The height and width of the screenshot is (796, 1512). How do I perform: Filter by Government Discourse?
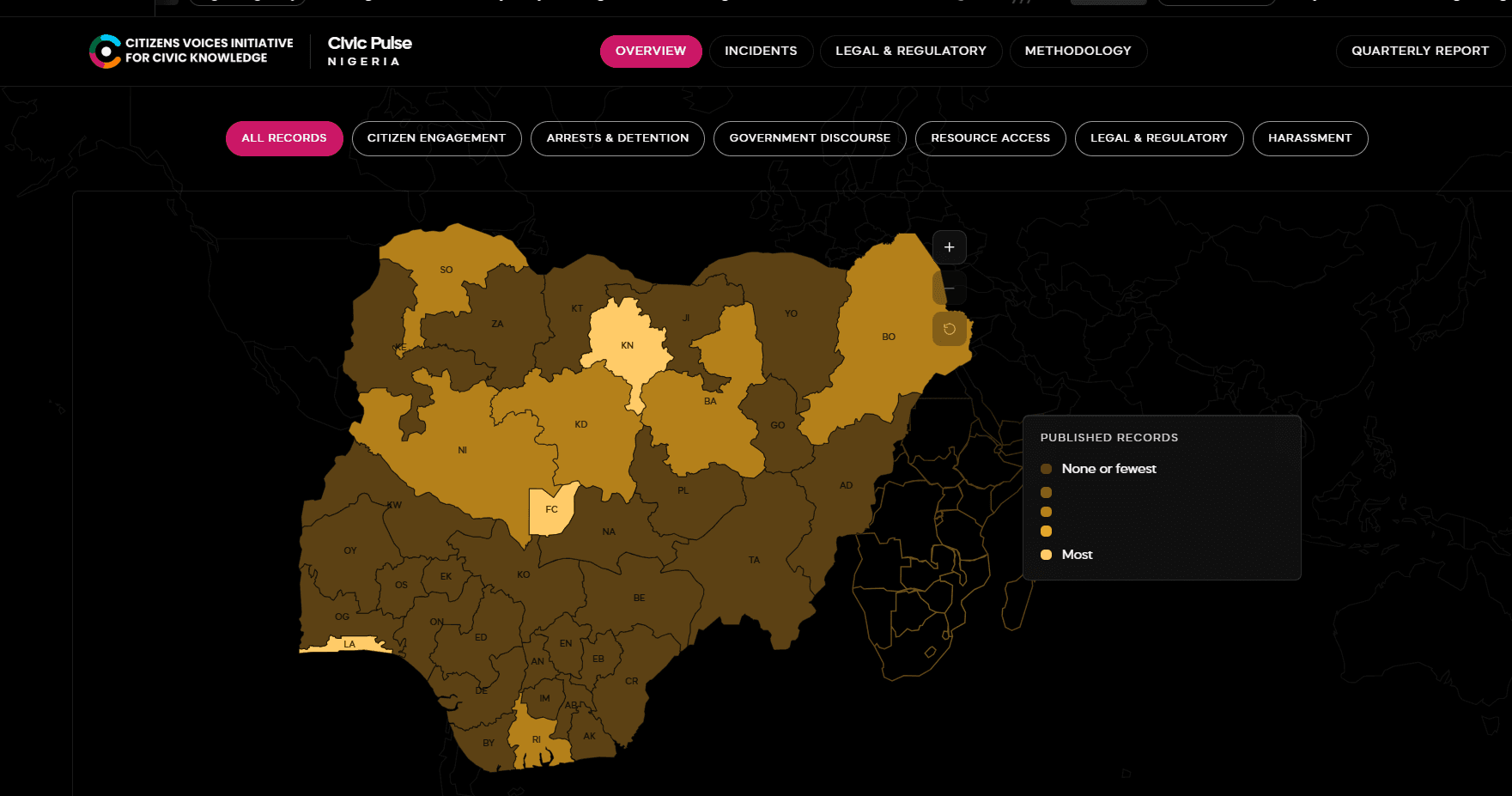pos(810,138)
